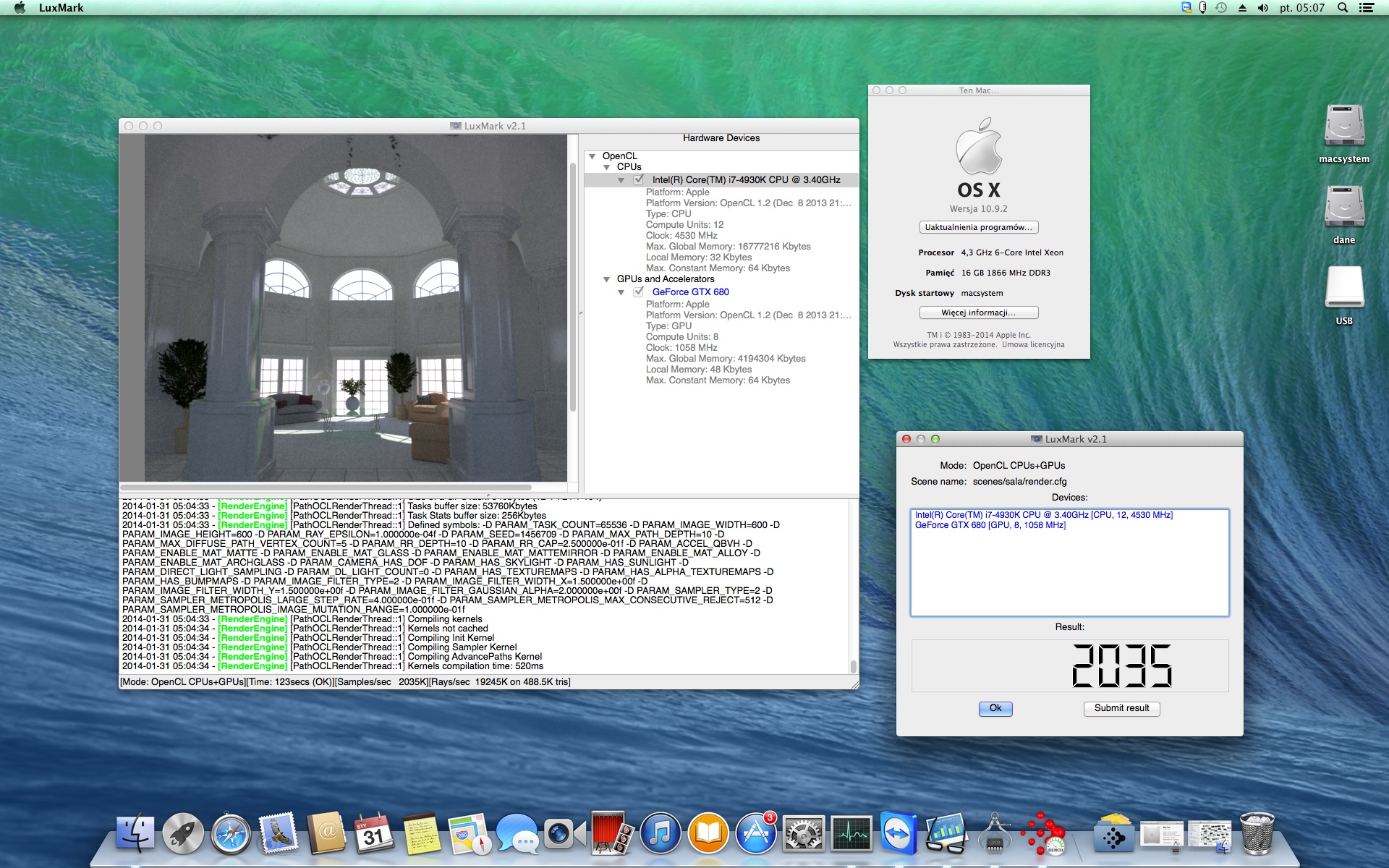The height and width of the screenshot is (868, 1389).
Task: Open the Notification Center list icon
Action: click(1367, 8)
